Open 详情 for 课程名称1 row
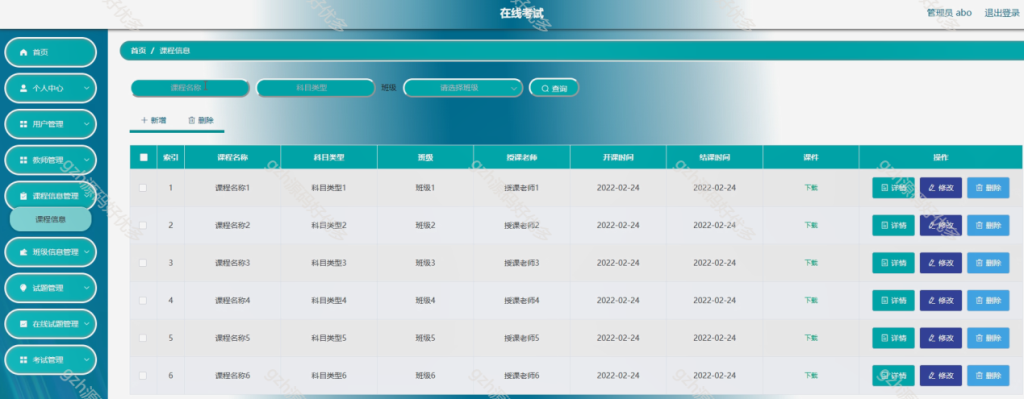 click(893, 187)
